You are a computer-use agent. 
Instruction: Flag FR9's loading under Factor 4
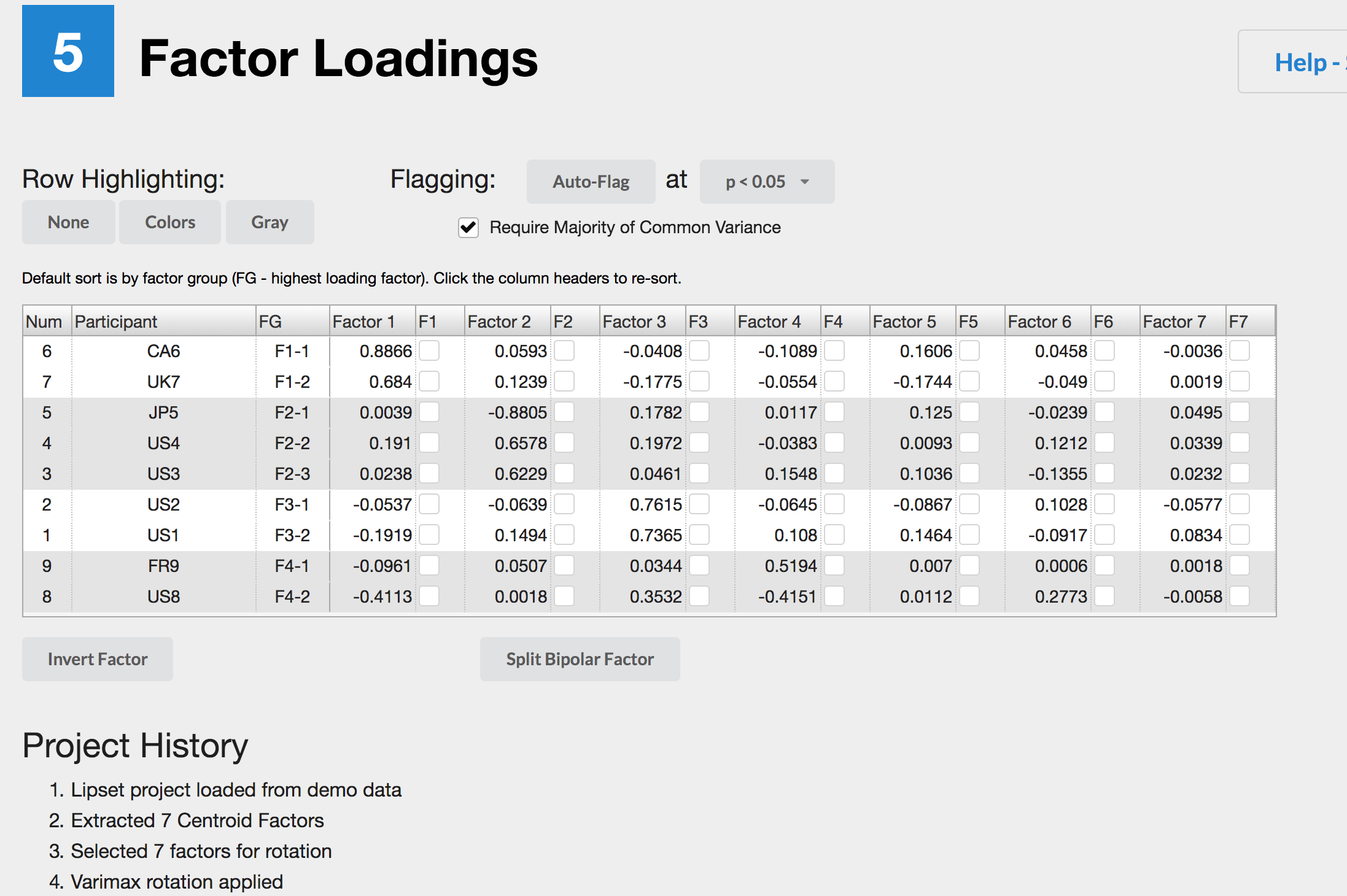(x=835, y=565)
